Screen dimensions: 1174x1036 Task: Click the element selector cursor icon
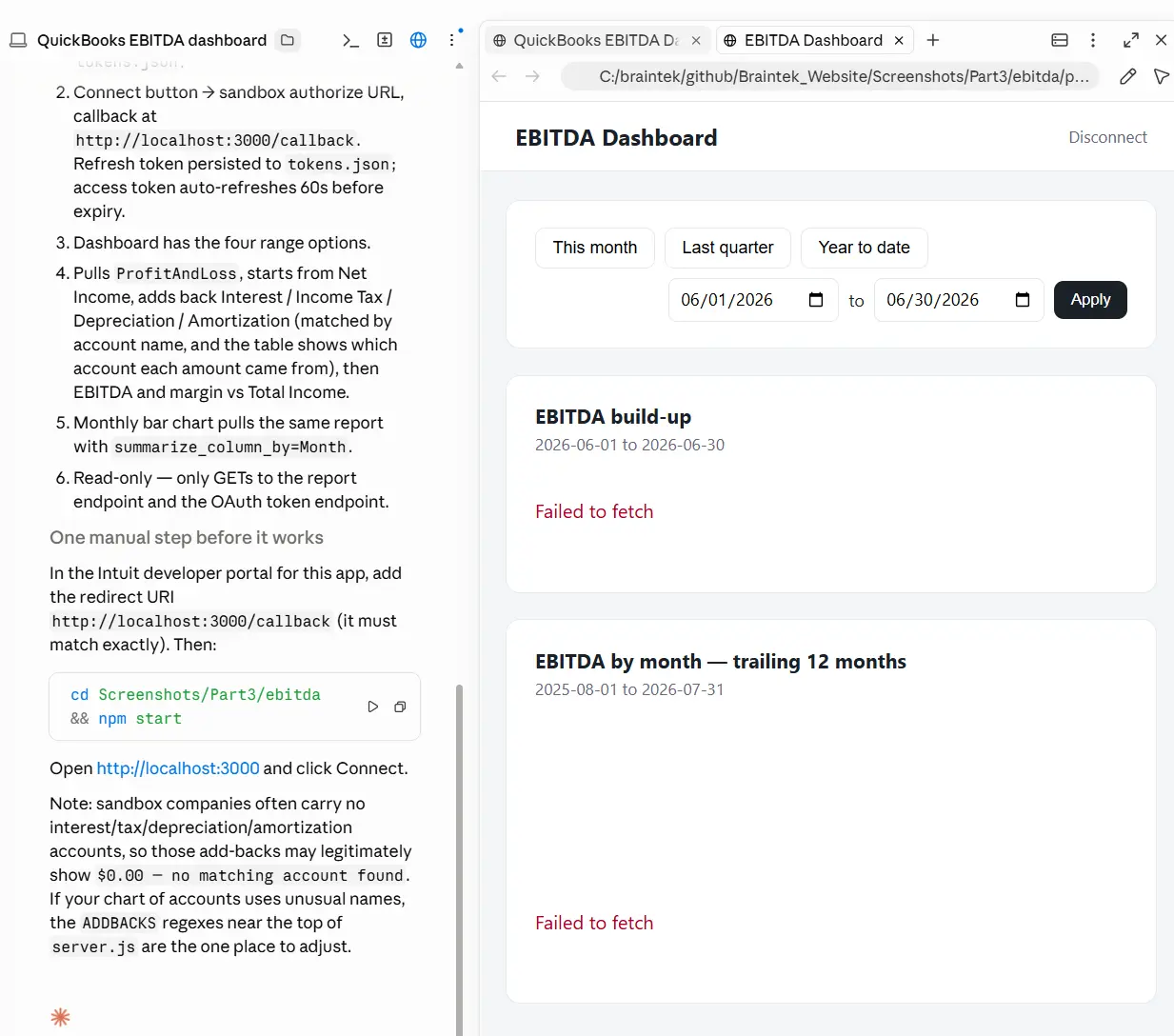(1161, 76)
